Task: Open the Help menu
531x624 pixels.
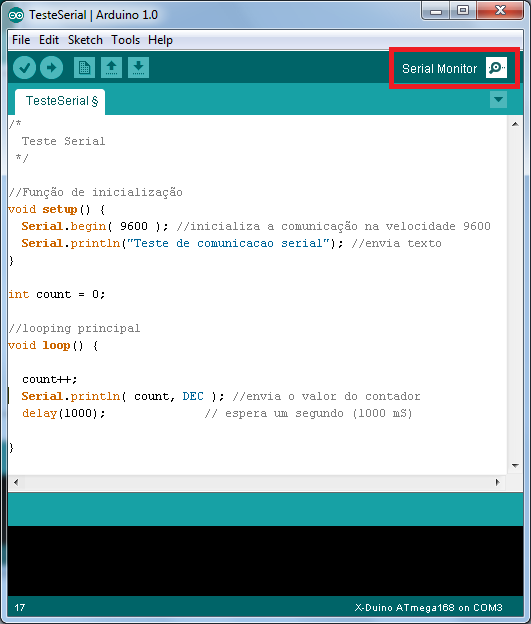Action: [160, 40]
